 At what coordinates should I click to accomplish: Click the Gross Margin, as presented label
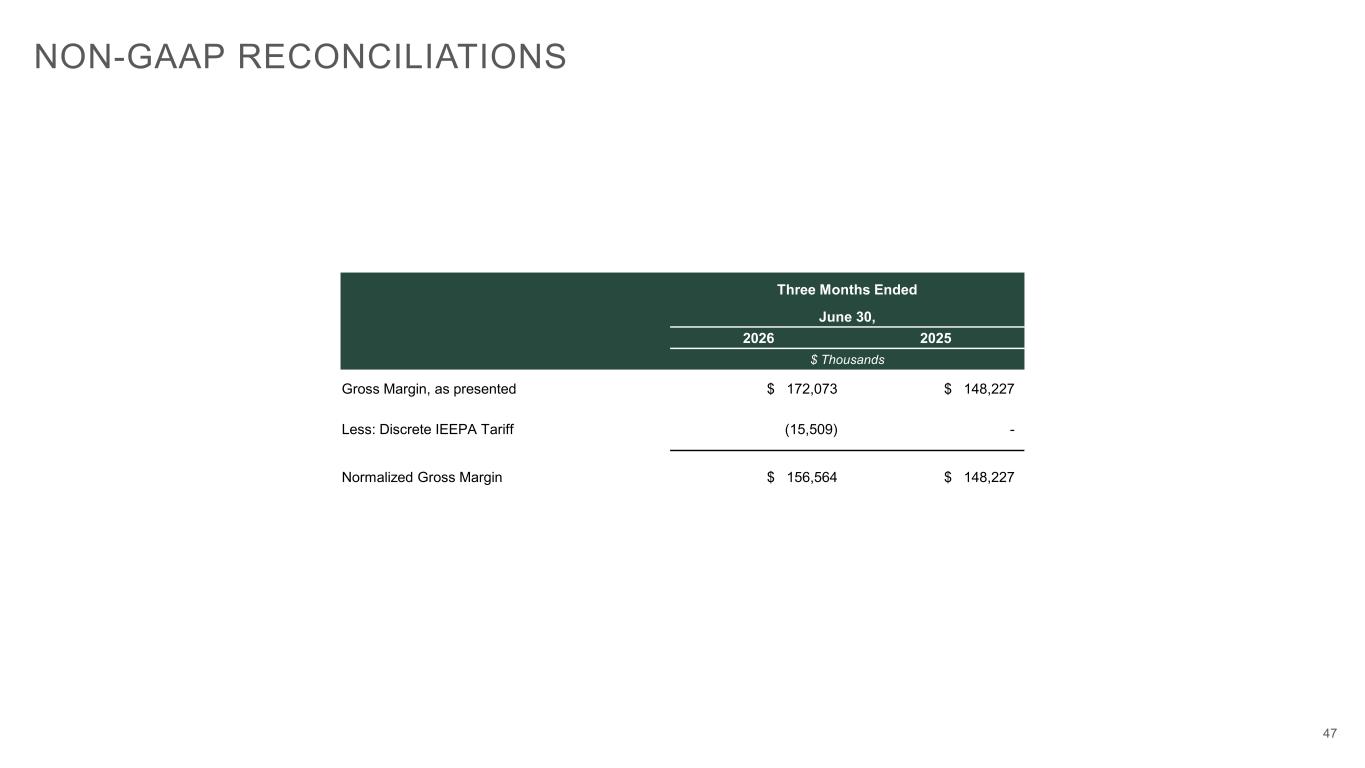pos(429,388)
